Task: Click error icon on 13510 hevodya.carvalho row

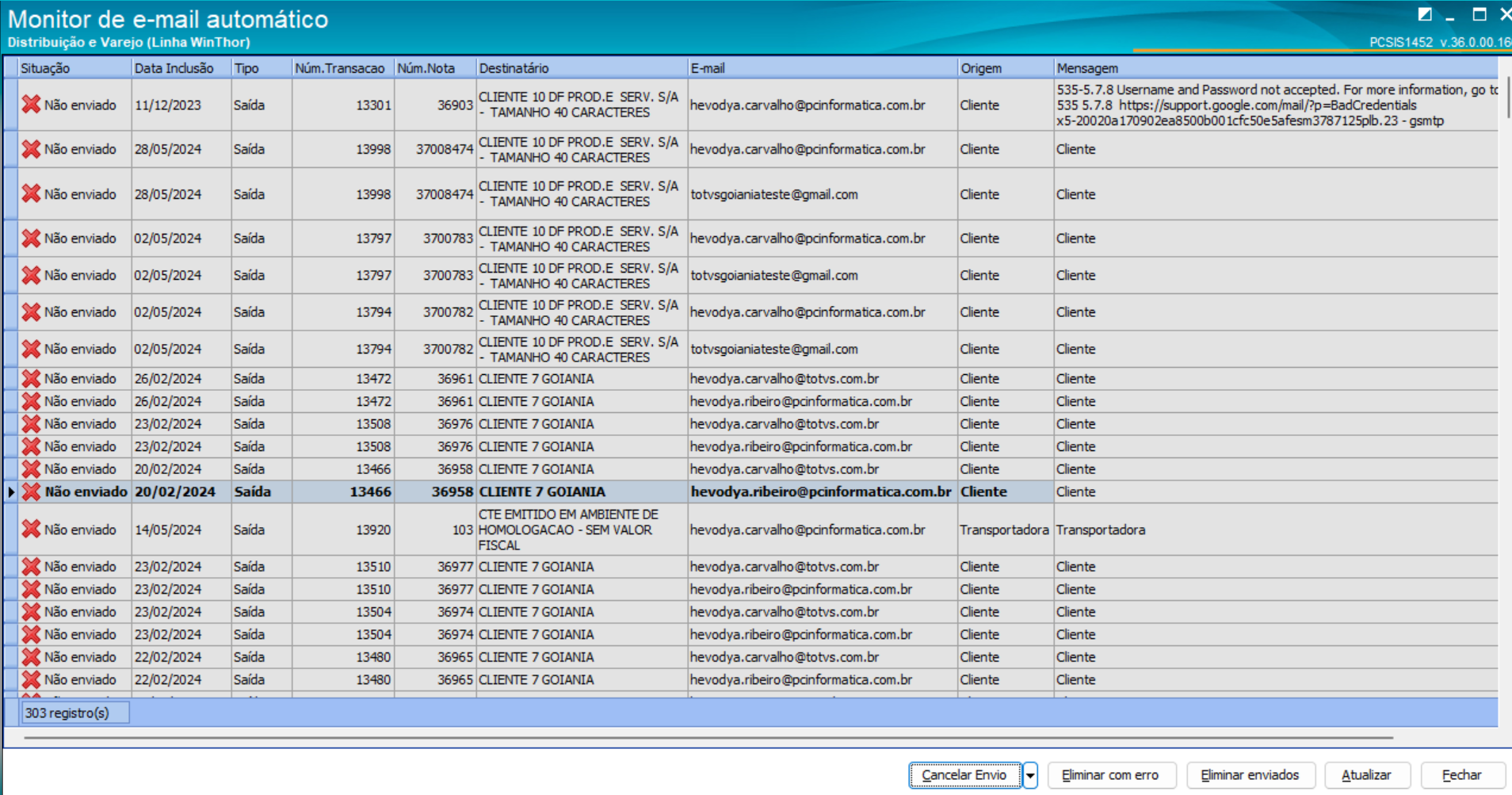Action: tap(31, 567)
